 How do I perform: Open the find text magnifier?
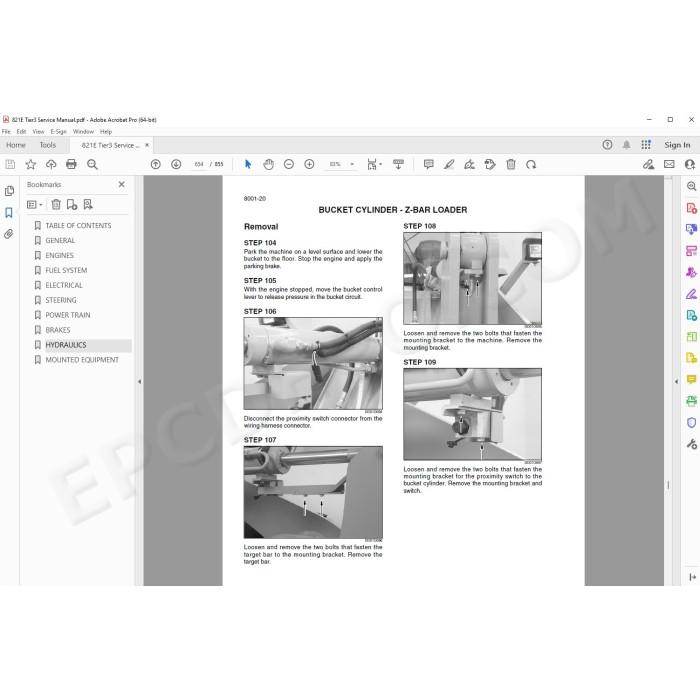(x=92, y=164)
